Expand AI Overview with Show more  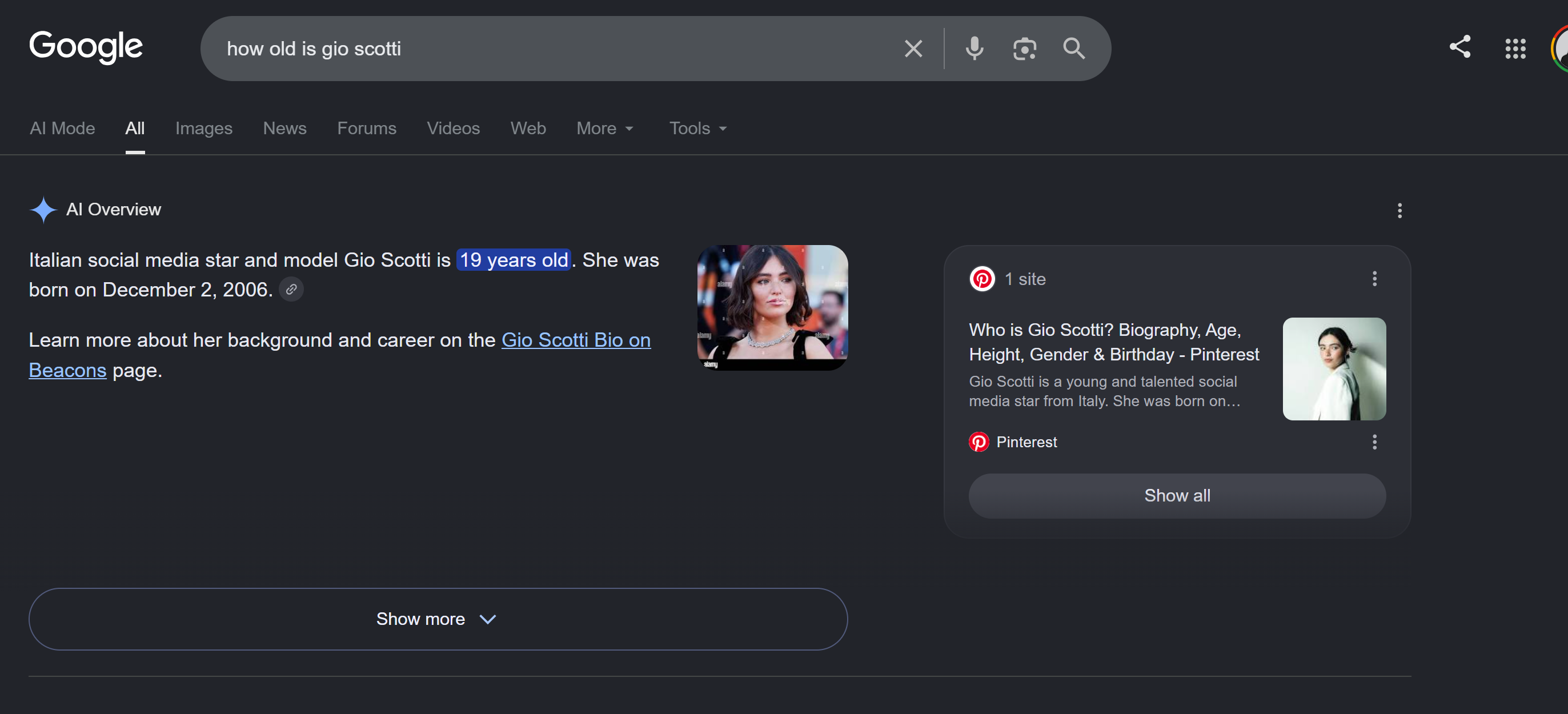point(438,619)
